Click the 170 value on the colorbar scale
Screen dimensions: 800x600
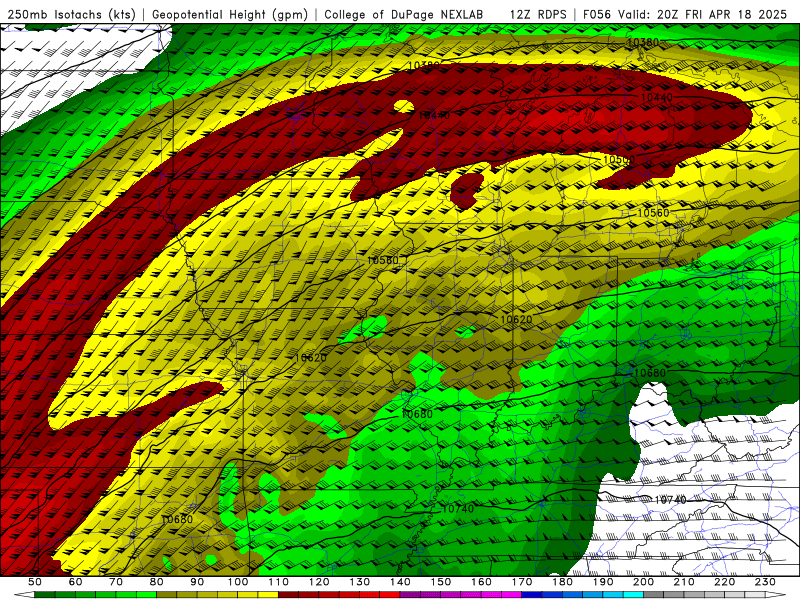[x=522, y=582]
